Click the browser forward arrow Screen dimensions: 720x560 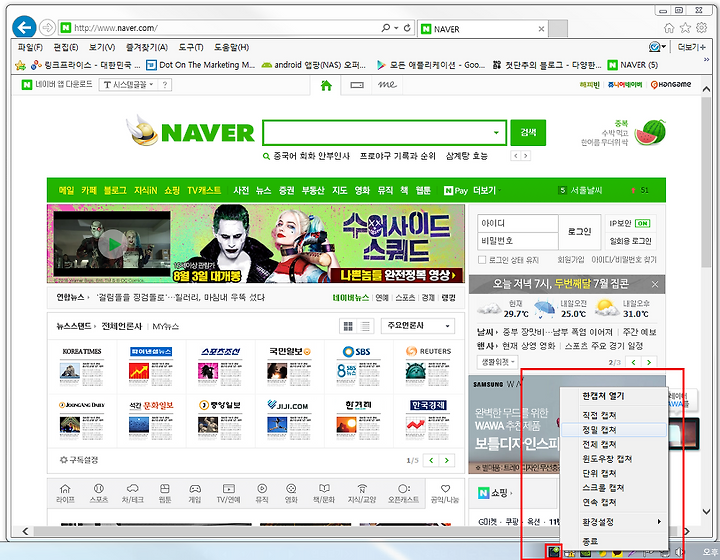click(47, 28)
